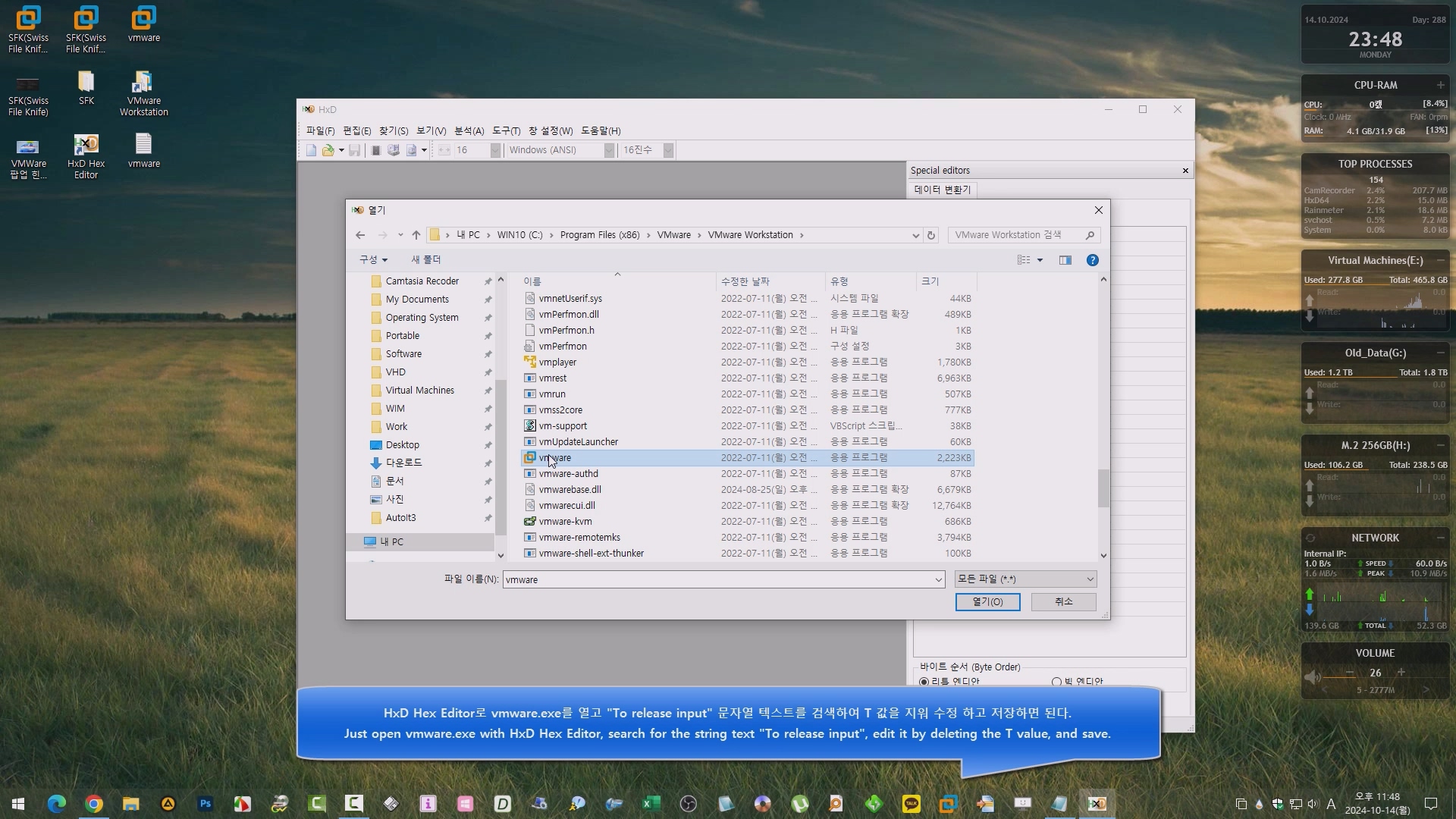Open Excel from the taskbar
The height and width of the screenshot is (819, 1456).
(651, 804)
